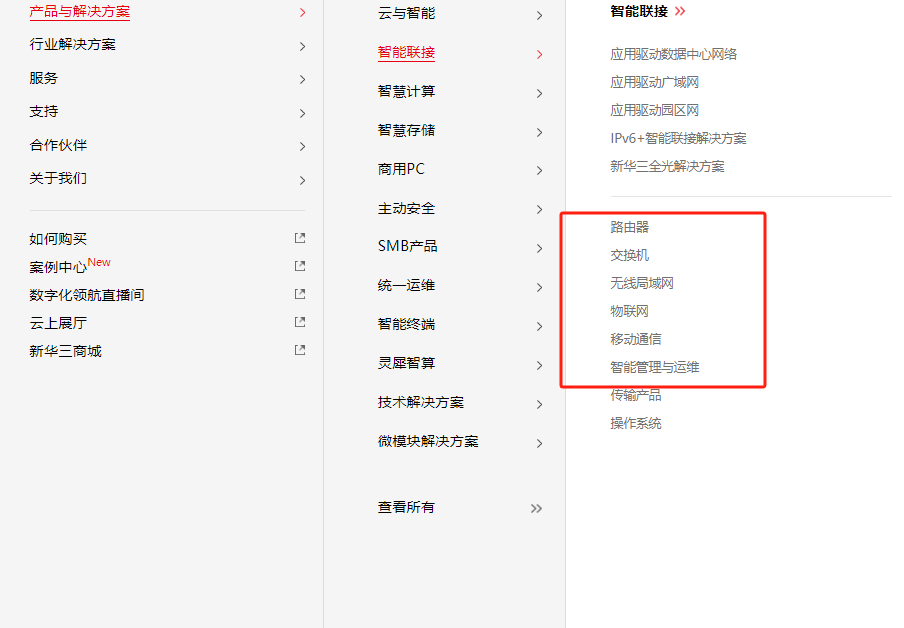Open 云上展厅 link
904x628 pixels.
(58, 323)
